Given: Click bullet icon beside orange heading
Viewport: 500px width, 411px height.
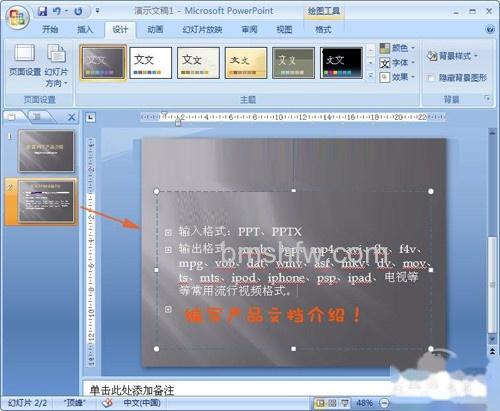Looking at the screenshot, I should 168,309.
